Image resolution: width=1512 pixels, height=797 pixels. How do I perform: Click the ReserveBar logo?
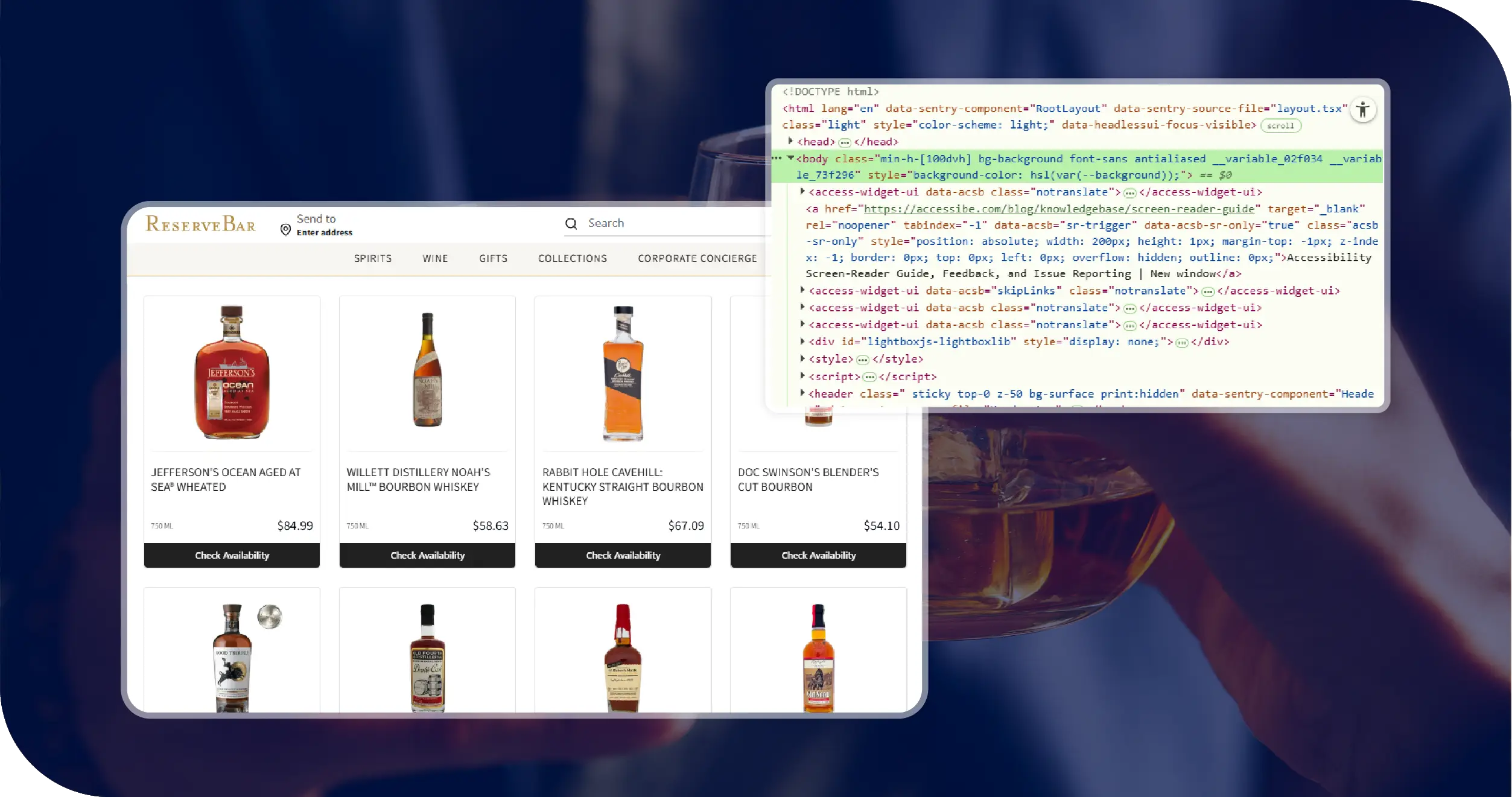click(201, 224)
